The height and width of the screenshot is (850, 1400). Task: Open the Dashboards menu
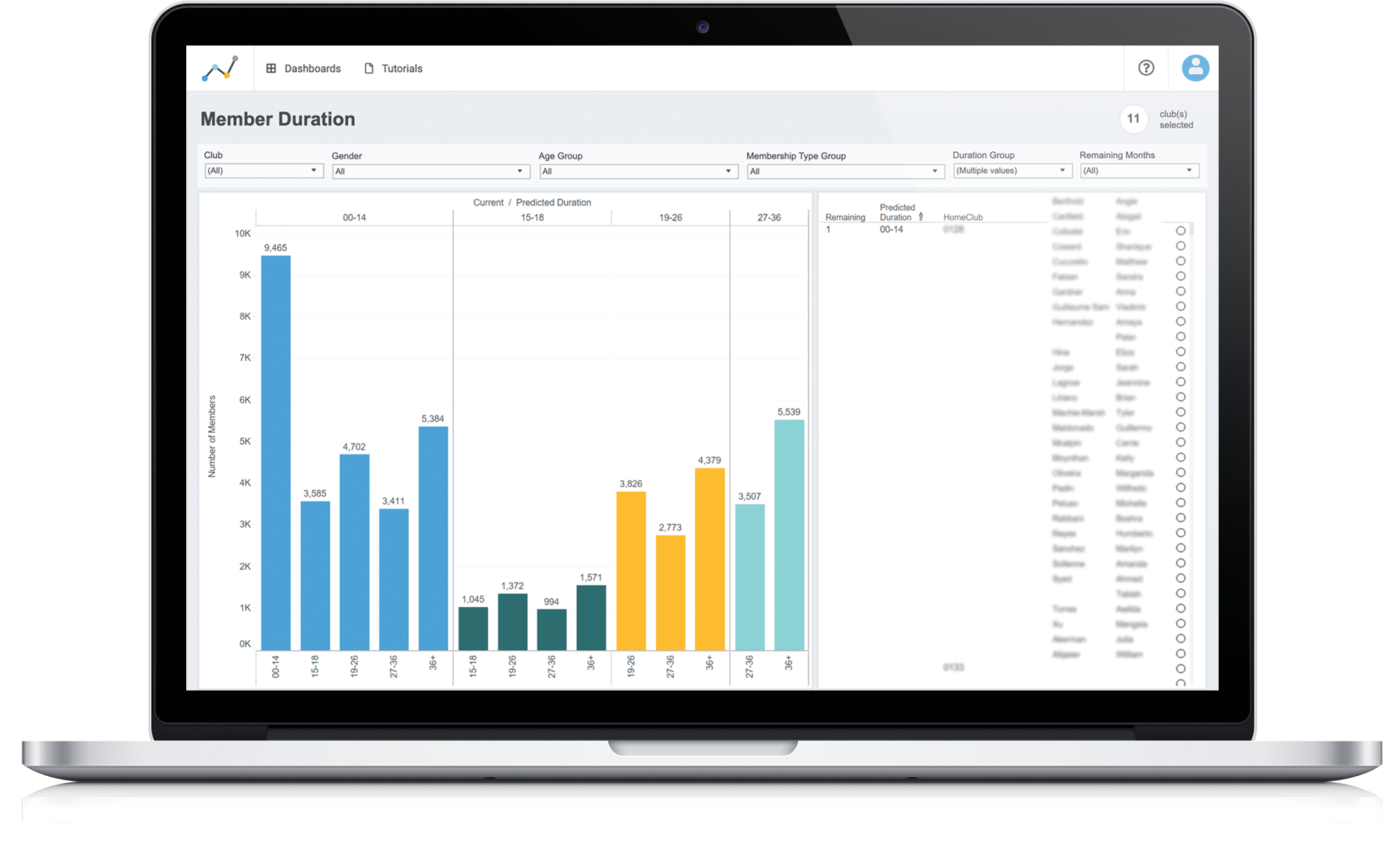[304, 69]
